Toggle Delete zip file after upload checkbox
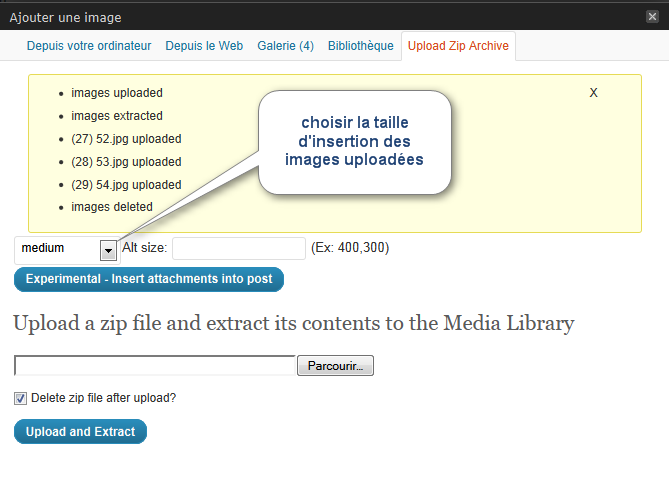This screenshot has height=489, width=669. [20, 398]
